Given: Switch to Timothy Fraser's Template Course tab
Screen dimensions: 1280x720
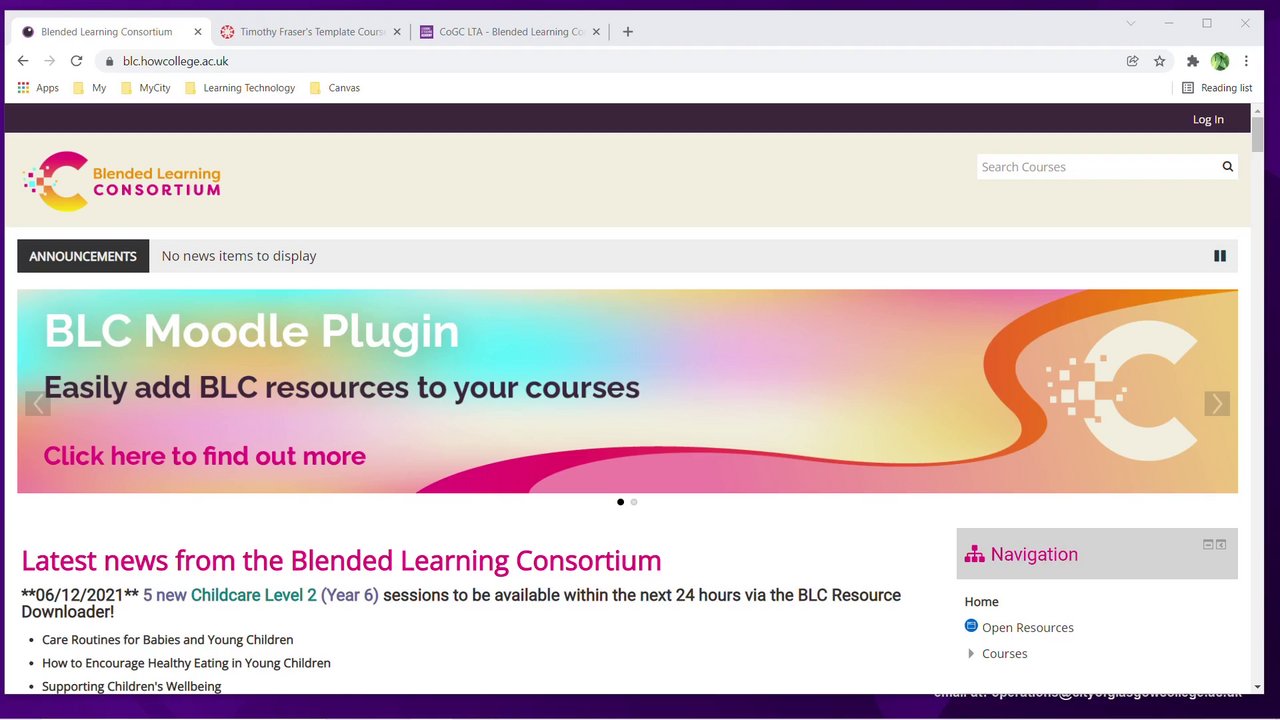Looking at the screenshot, I should pyautogui.click(x=311, y=32).
